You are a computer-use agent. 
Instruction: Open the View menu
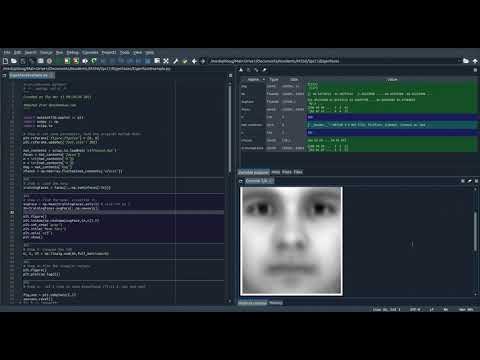click(x=137, y=53)
